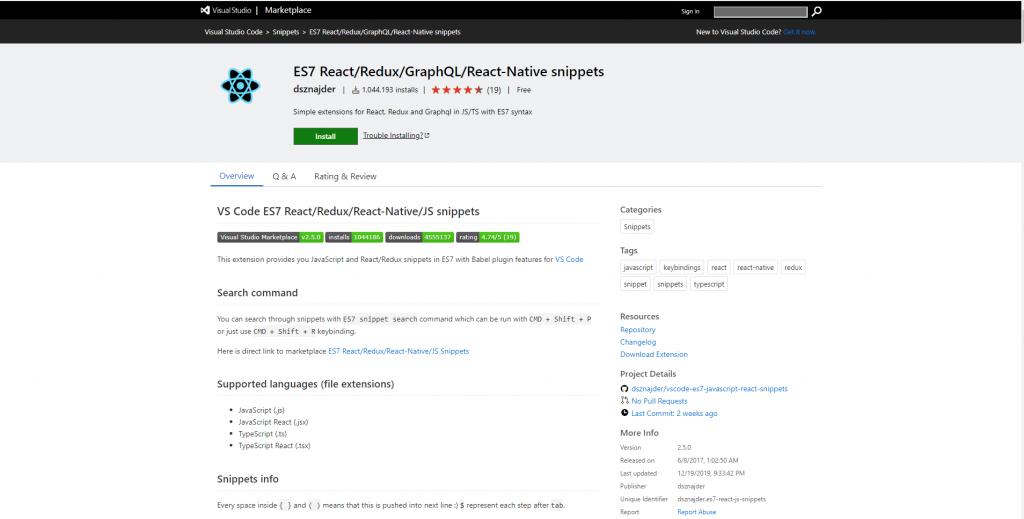
Task: Click 'Last updated' date 12/19/2019
Action: (x=711, y=473)
